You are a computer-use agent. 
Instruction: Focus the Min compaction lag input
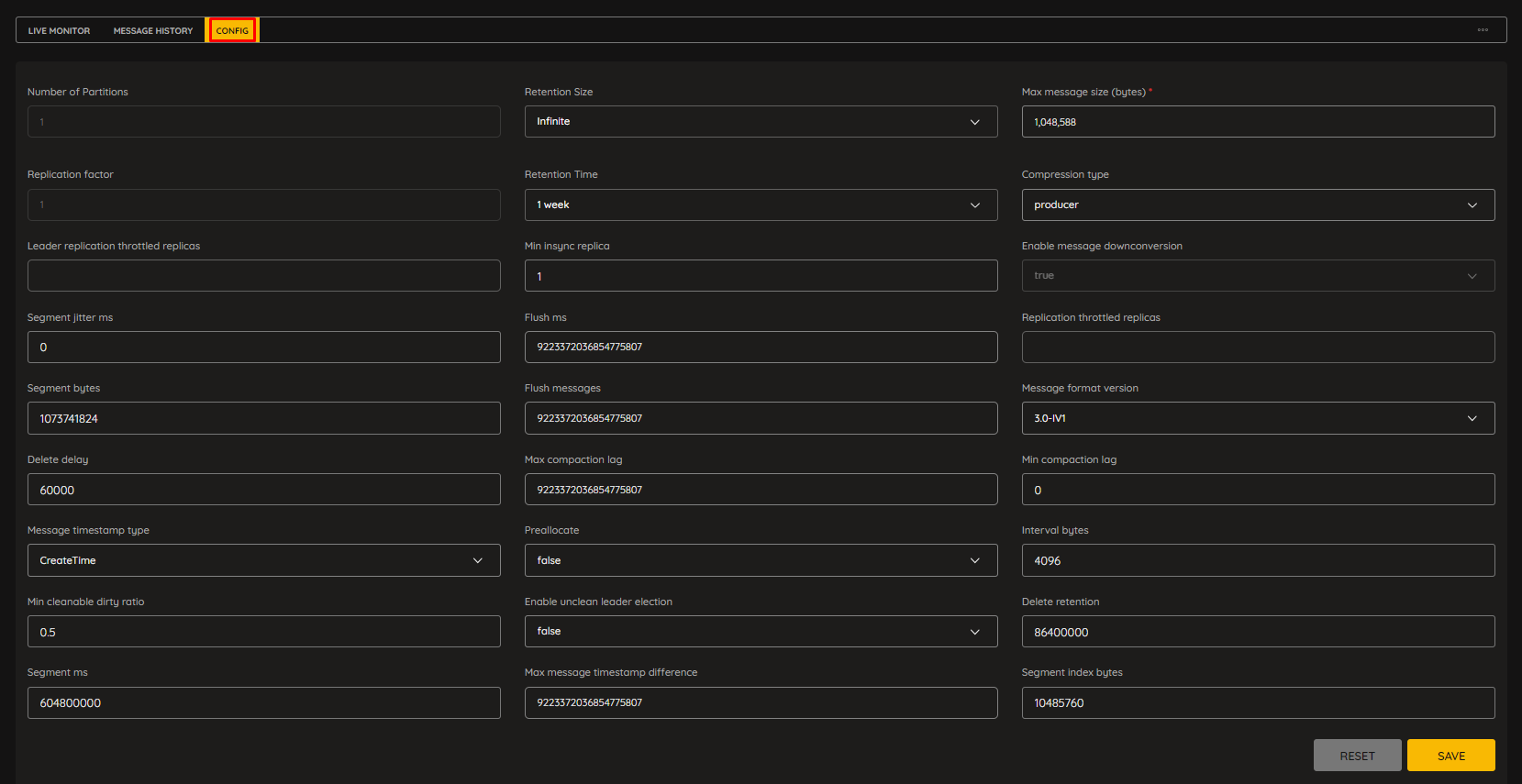(1258, 490)
